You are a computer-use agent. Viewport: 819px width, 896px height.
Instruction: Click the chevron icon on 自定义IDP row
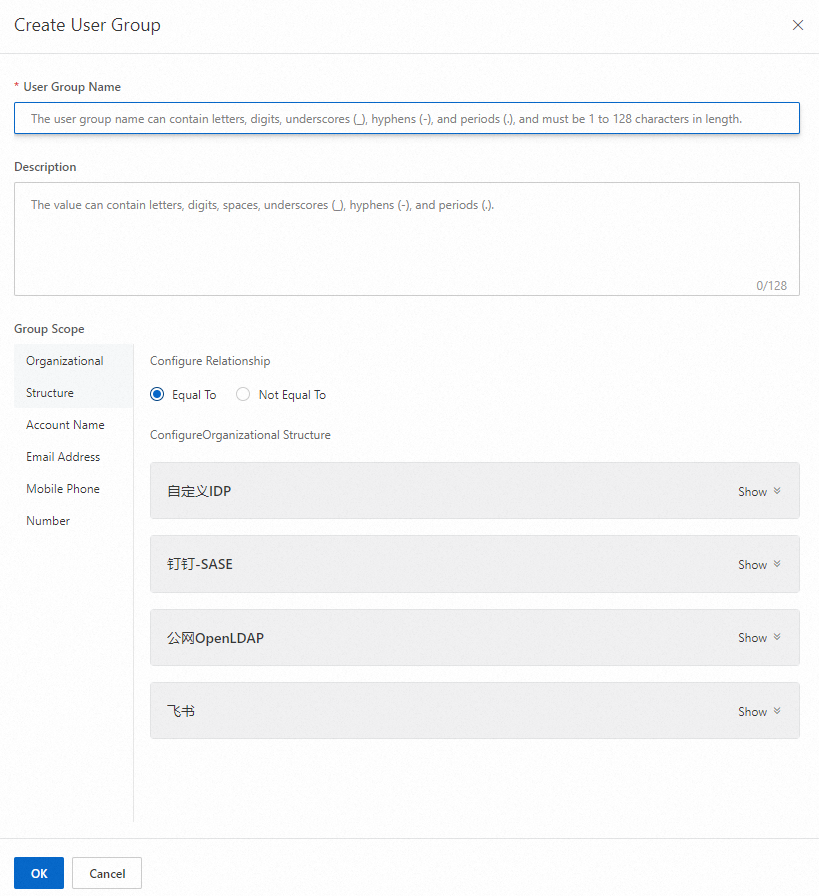click(x=777, y=491)
